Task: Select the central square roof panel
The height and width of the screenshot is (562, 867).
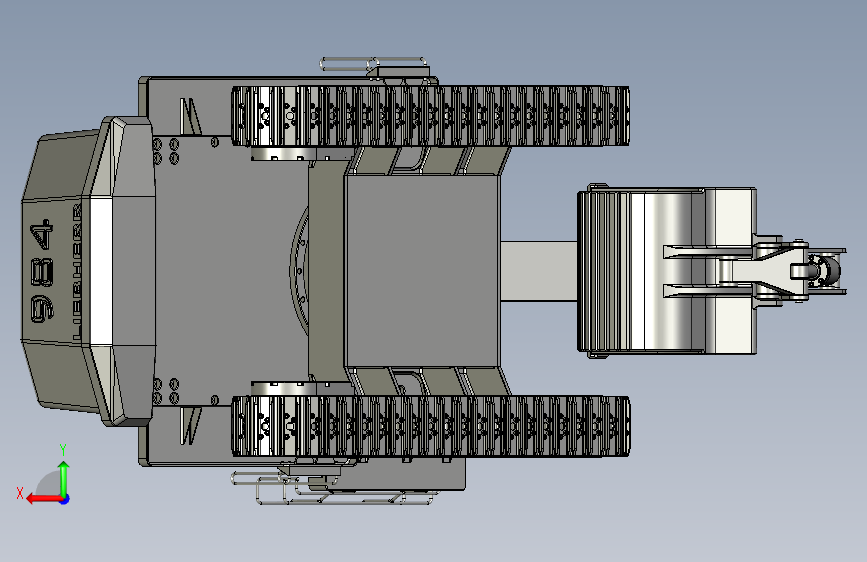Action: pyautogui.click(x=422, y=270)
